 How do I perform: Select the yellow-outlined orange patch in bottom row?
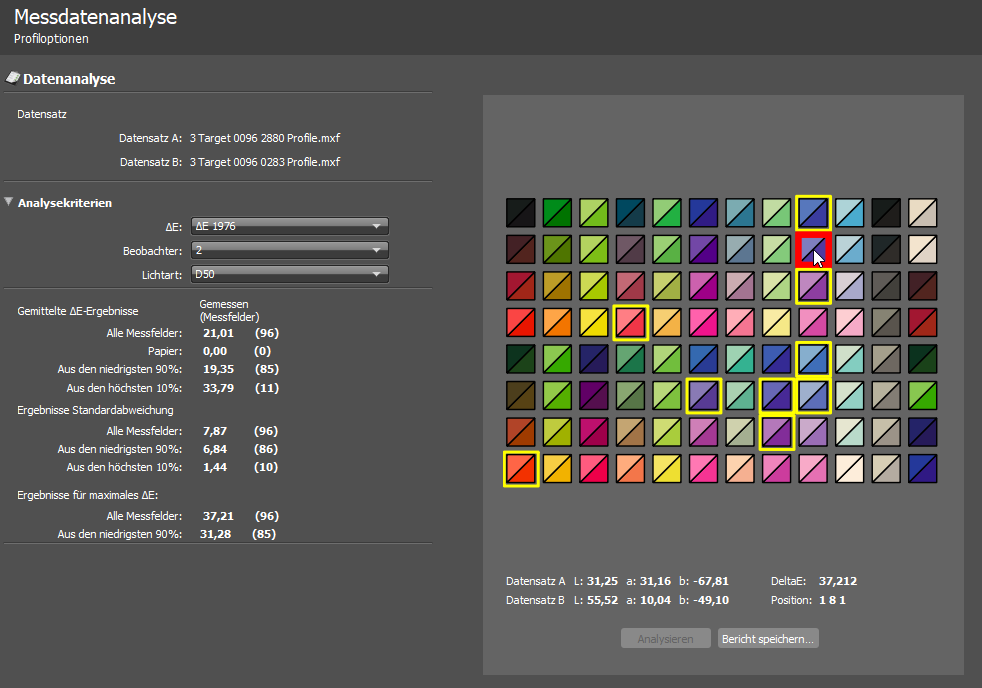click(x=521, y=468)
